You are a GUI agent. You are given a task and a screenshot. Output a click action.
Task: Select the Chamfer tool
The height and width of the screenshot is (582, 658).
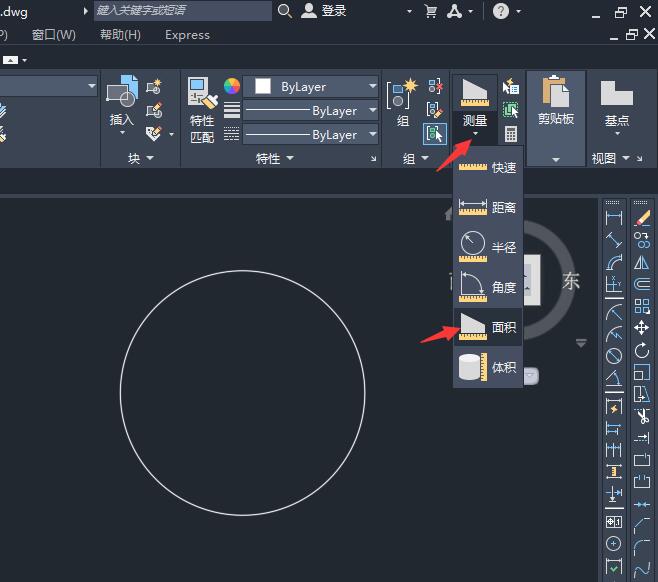pos(642,526)
